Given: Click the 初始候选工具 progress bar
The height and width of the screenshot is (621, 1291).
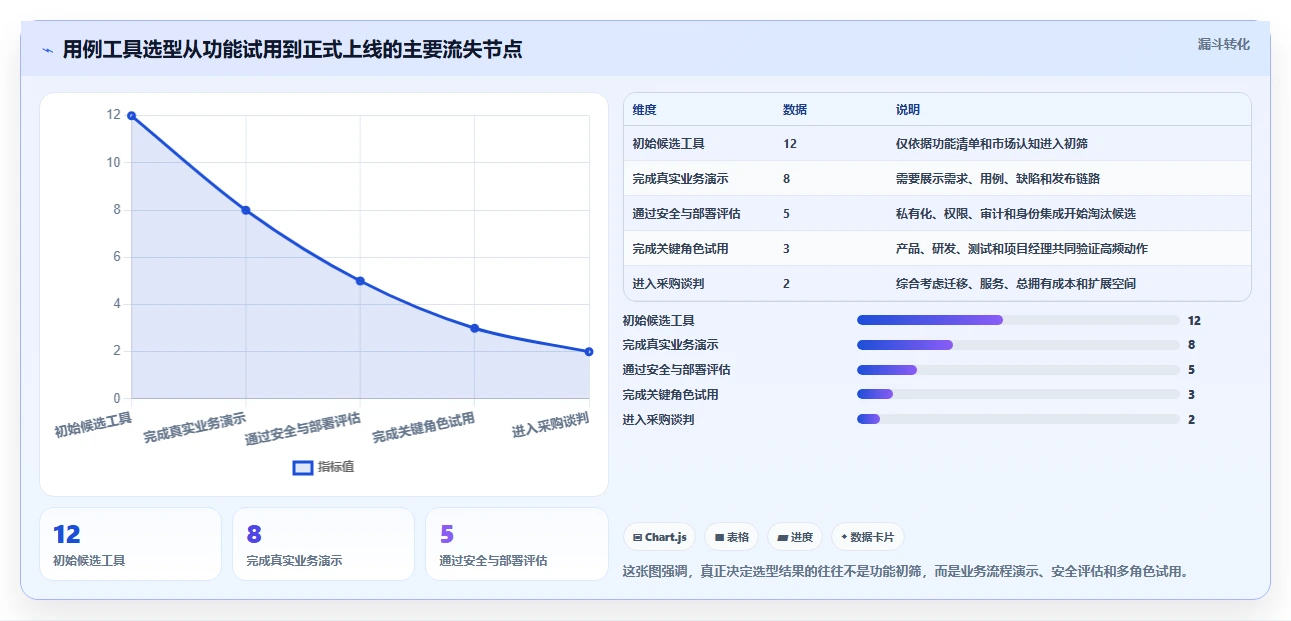Looking at the screenshot, I should 1018,320.
